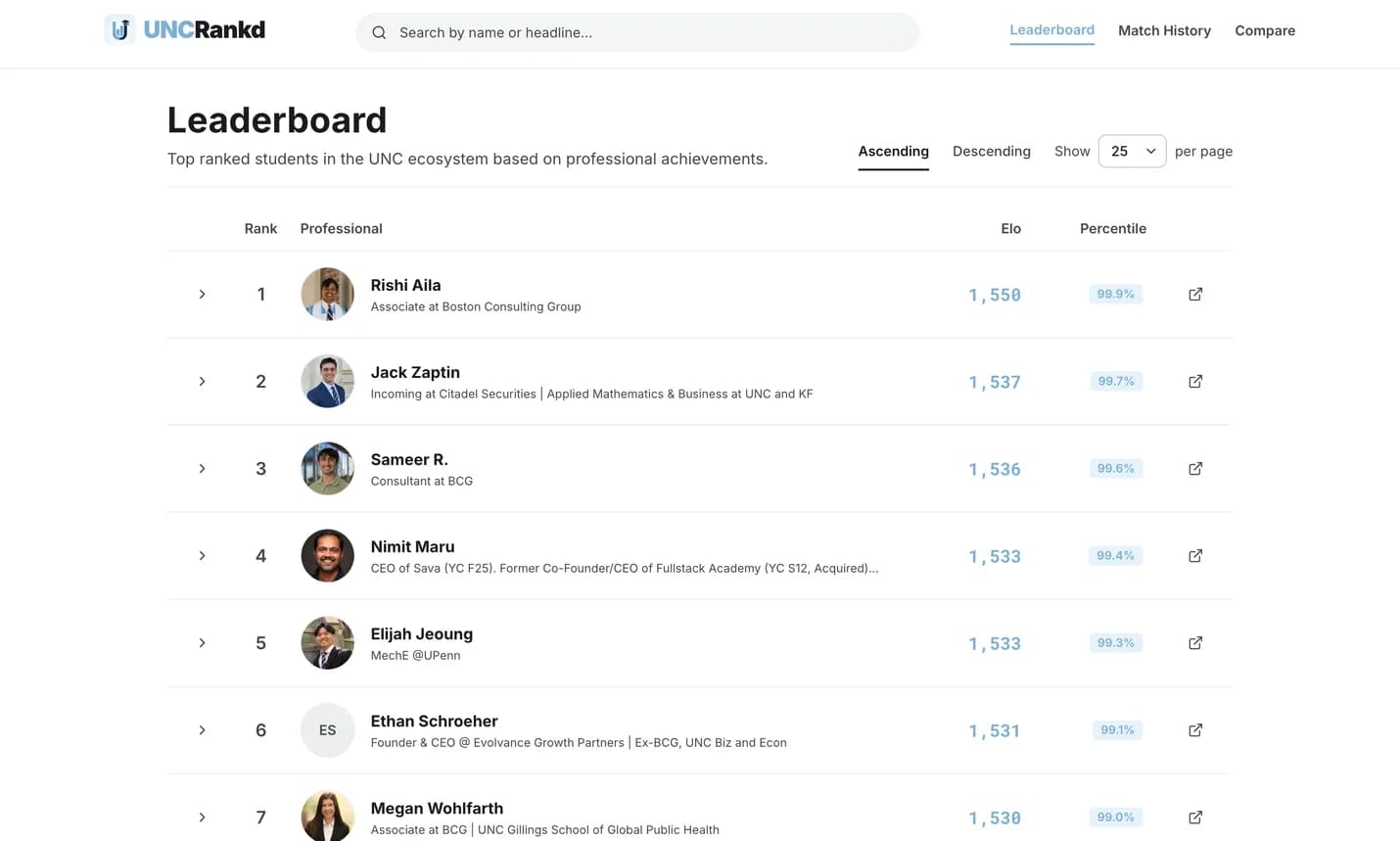Click Jack Zaptin's profile photo
1400x841 pixels.
[327, 381]
